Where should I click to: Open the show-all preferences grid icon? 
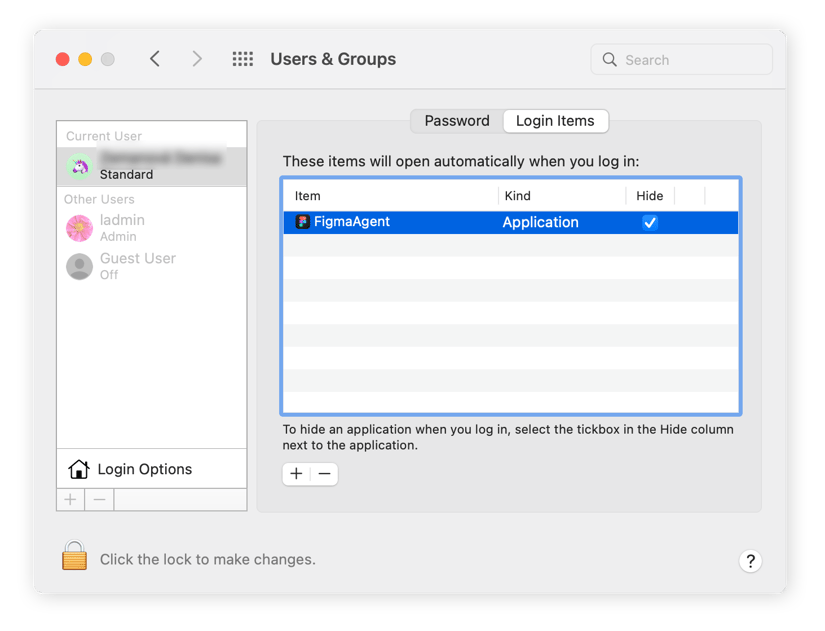(242, 59)
